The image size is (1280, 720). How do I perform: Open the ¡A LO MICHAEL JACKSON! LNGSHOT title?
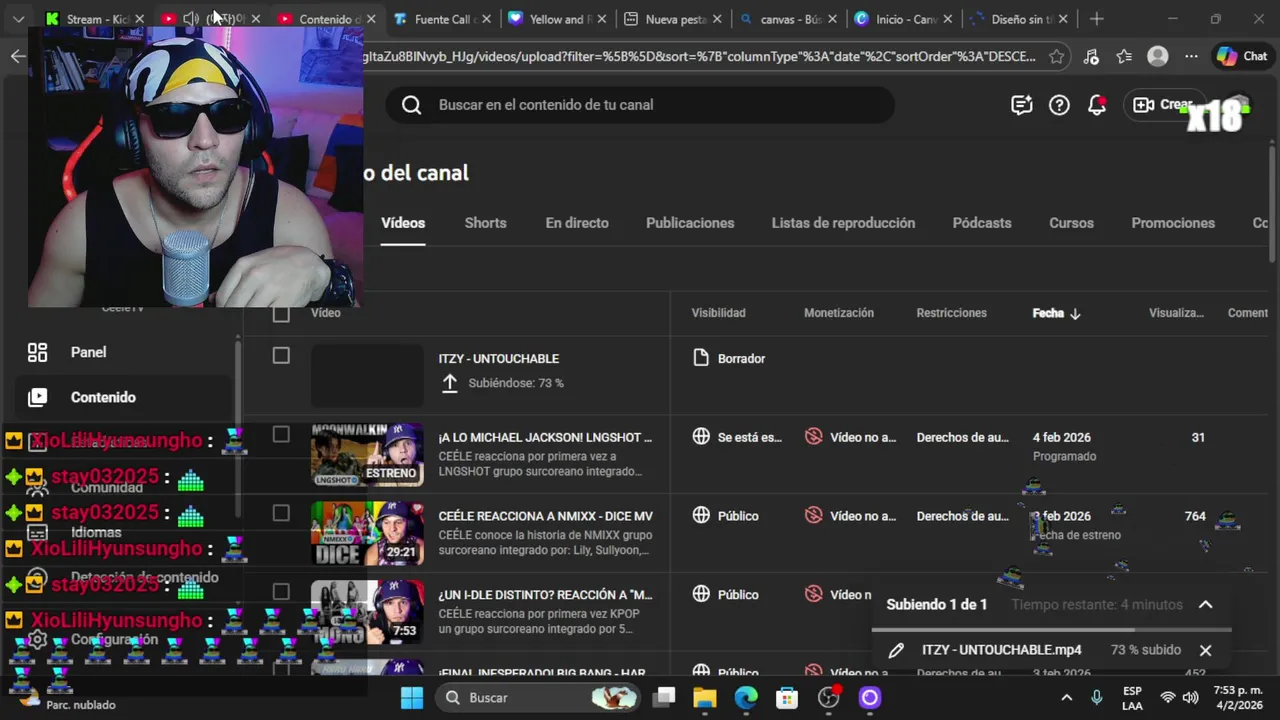pyautogui.click(x=545, y=437)
